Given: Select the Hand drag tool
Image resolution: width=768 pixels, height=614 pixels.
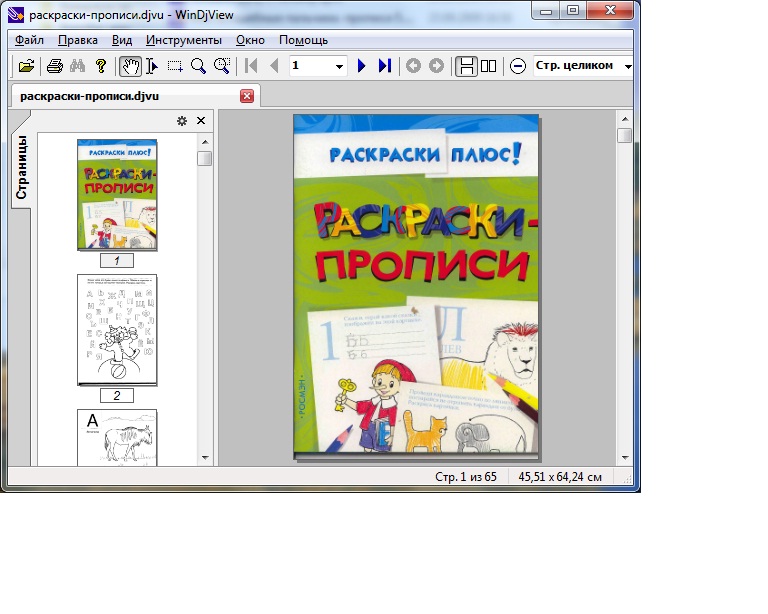Looking at the screenshot, I should (x=130, y=66).
